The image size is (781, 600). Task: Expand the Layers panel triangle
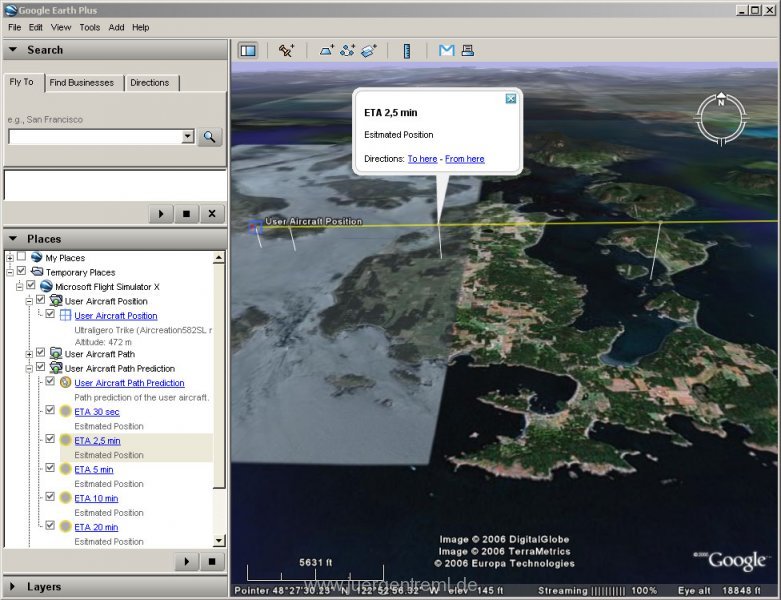click(x=12, y=587)
